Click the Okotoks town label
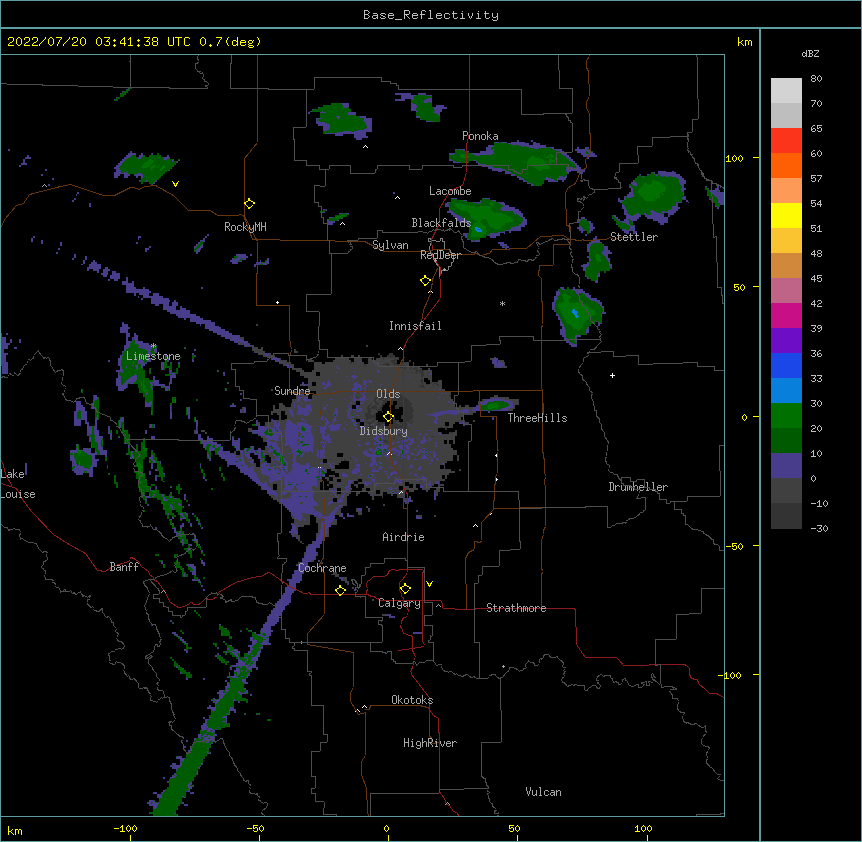The width and height of the screenshot is (862, 842). click(x=412, y=700)
